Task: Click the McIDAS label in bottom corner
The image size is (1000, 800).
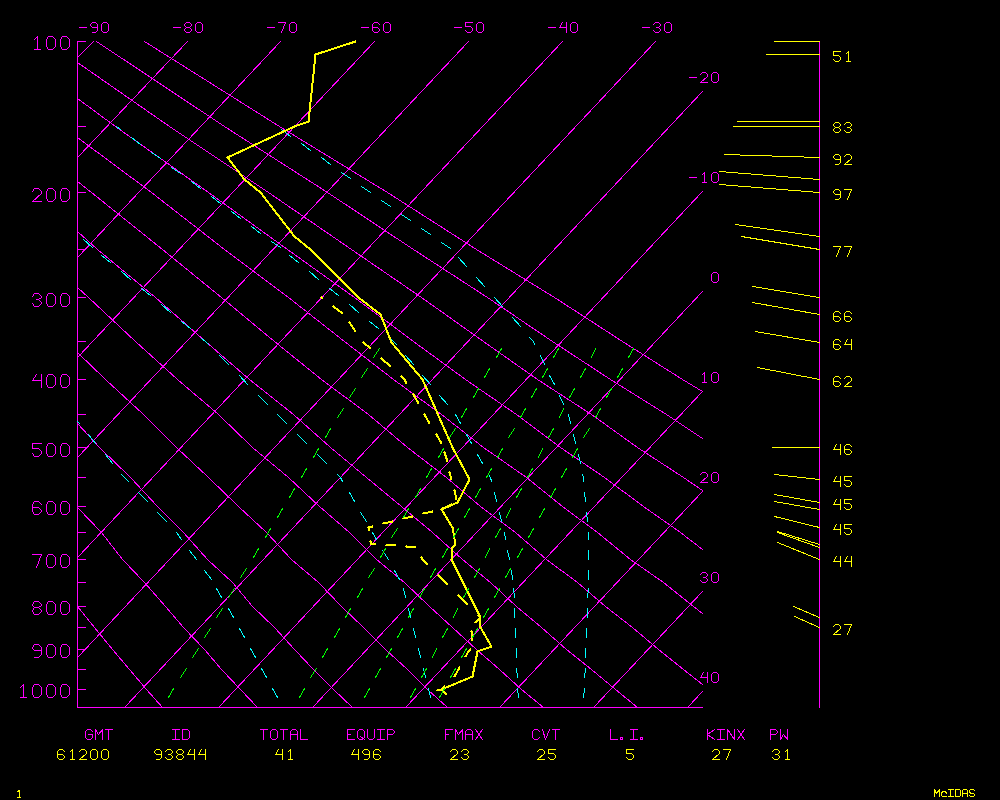Action: coord(954,793)
